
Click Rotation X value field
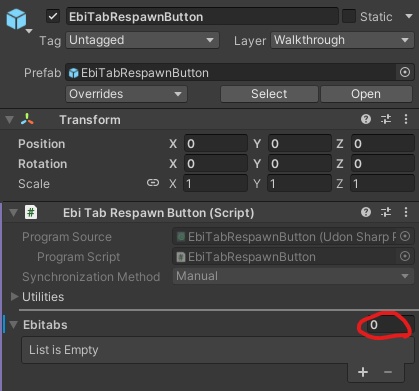tap(216, 164)
